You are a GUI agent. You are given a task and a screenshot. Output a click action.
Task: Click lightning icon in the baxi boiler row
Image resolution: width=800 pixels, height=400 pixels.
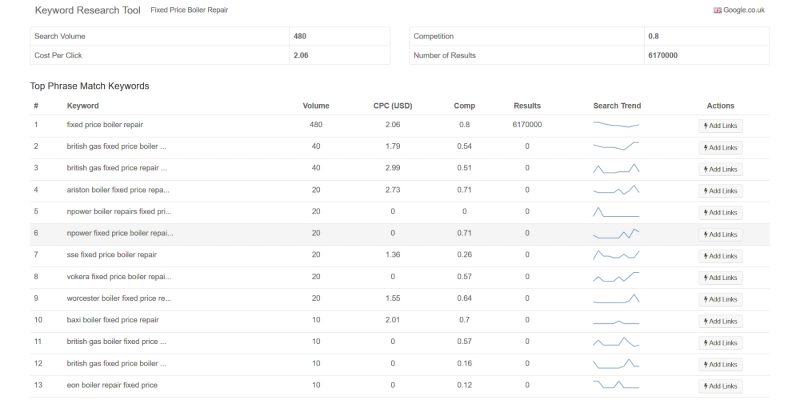[x=706, y=321]
